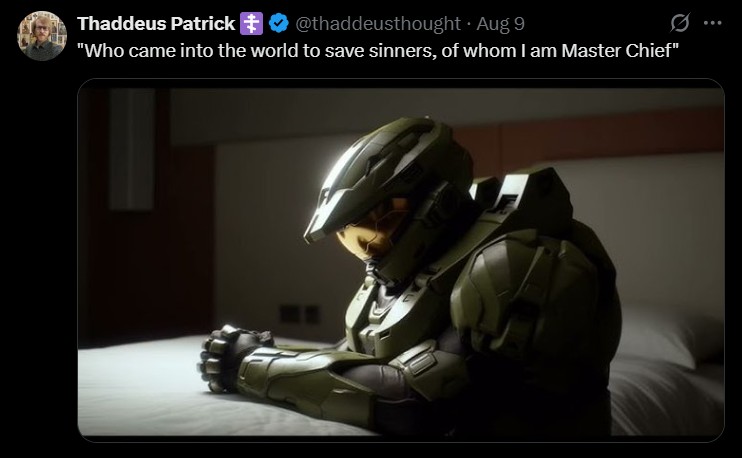Click the blue verified checkmark badge

click(x=279, y=23)
